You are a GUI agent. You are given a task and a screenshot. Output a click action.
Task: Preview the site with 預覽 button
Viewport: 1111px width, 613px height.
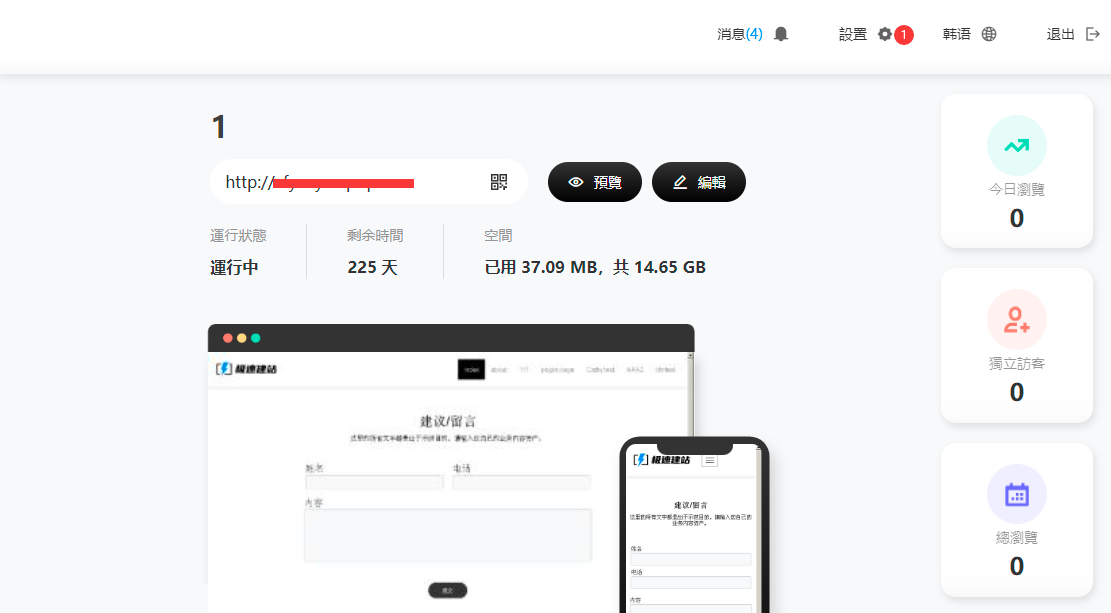pos(594,182)
